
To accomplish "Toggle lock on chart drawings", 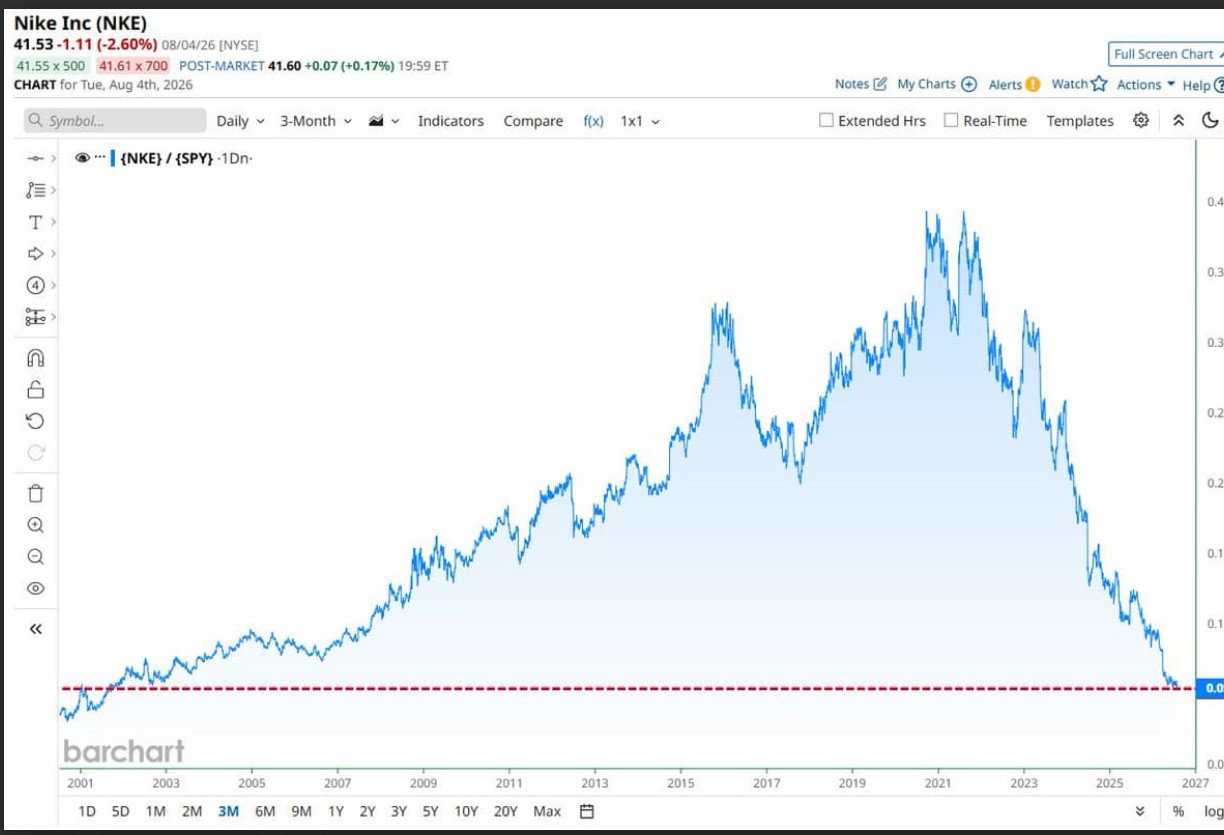I will (x=36, y=390).
